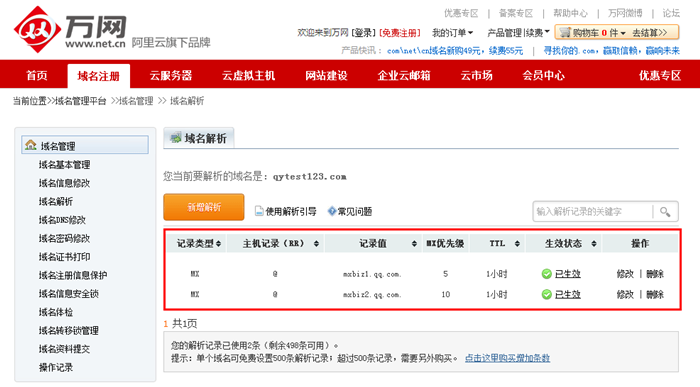This screenshot has width=700, height=387.
Task: Click 去结算 checkout button
Action: (650, 33)
